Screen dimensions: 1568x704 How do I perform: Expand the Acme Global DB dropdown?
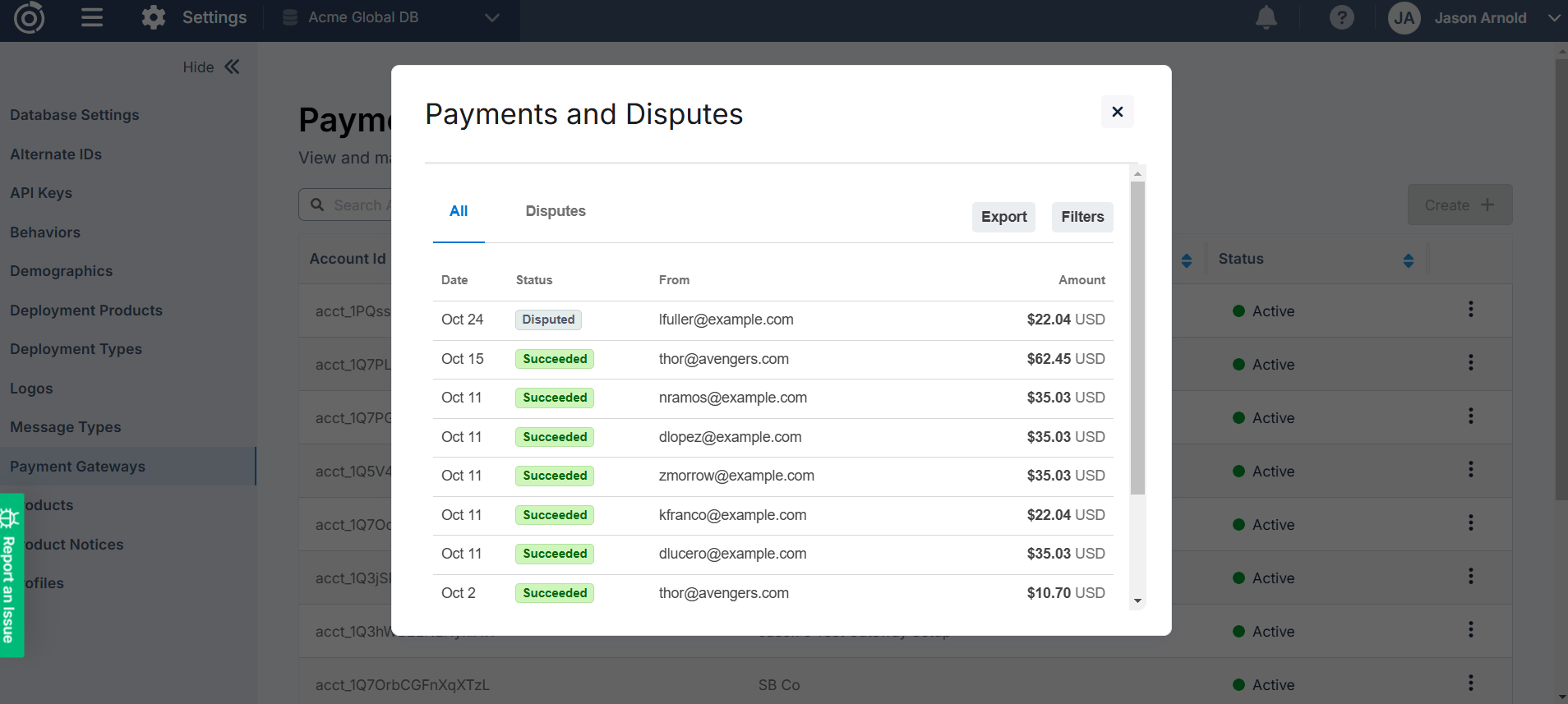(491, 17)
